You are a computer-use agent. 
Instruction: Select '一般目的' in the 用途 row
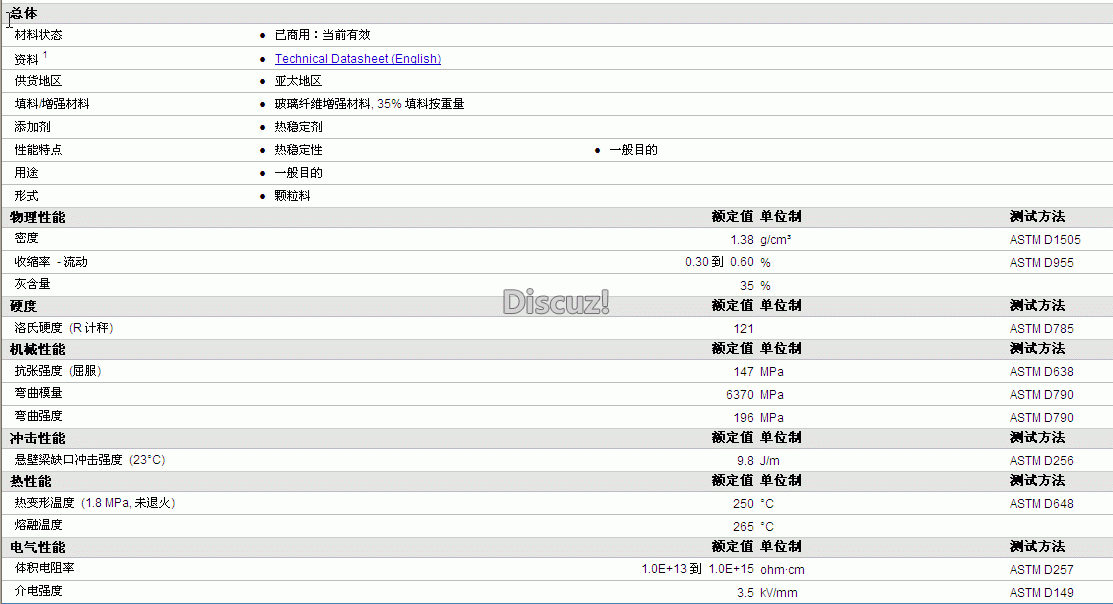tap(298, 172)
